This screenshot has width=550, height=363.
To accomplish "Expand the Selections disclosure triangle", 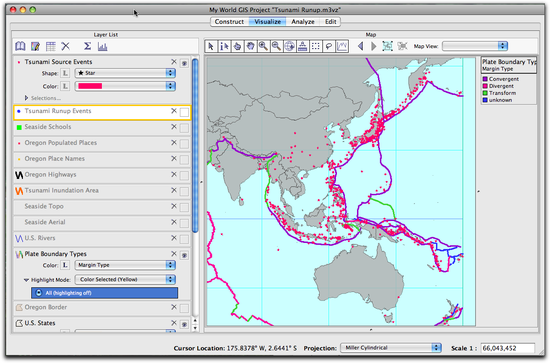I will click(x=26, y=98).
